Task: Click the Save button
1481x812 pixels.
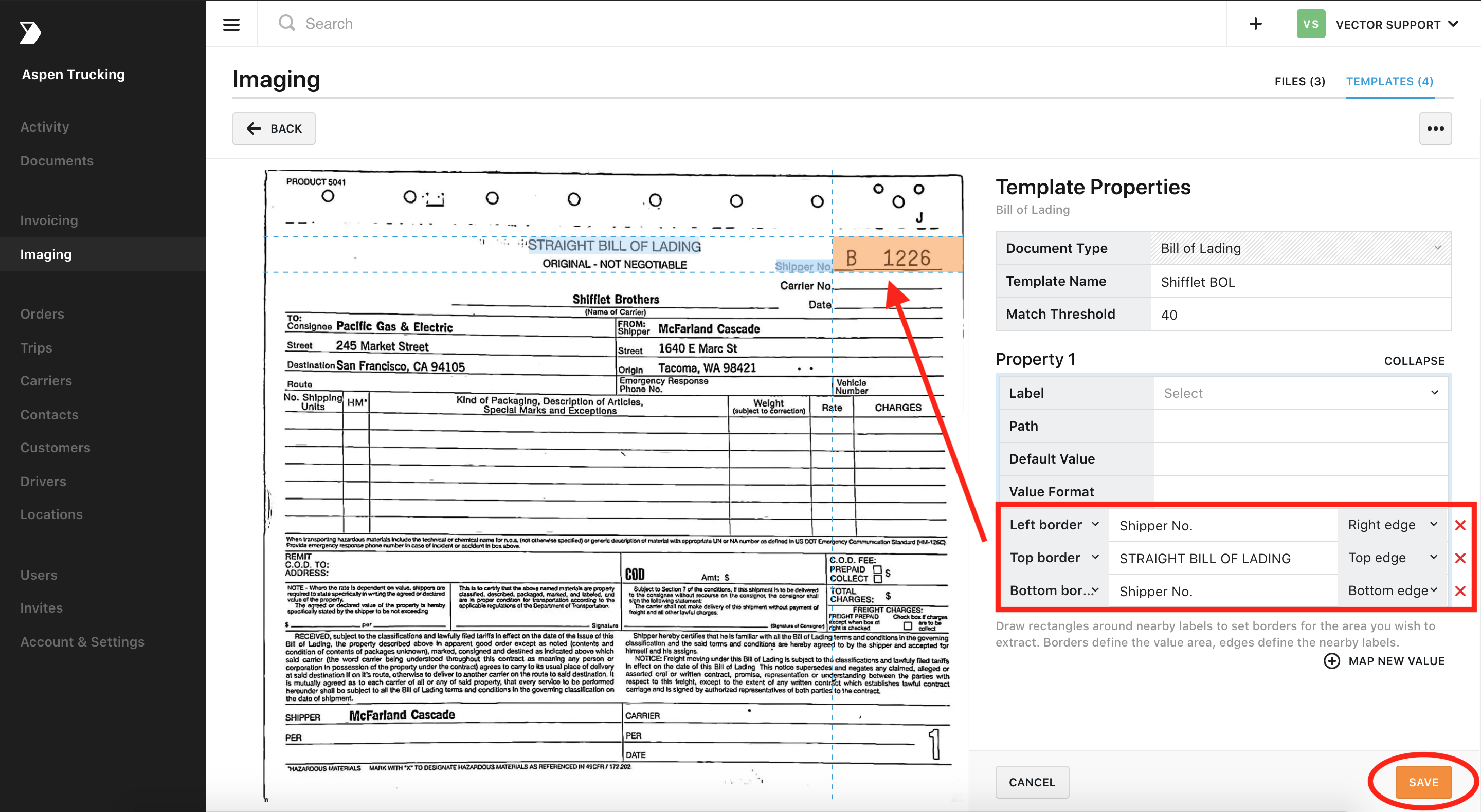Action: (x=1423, y=782)
